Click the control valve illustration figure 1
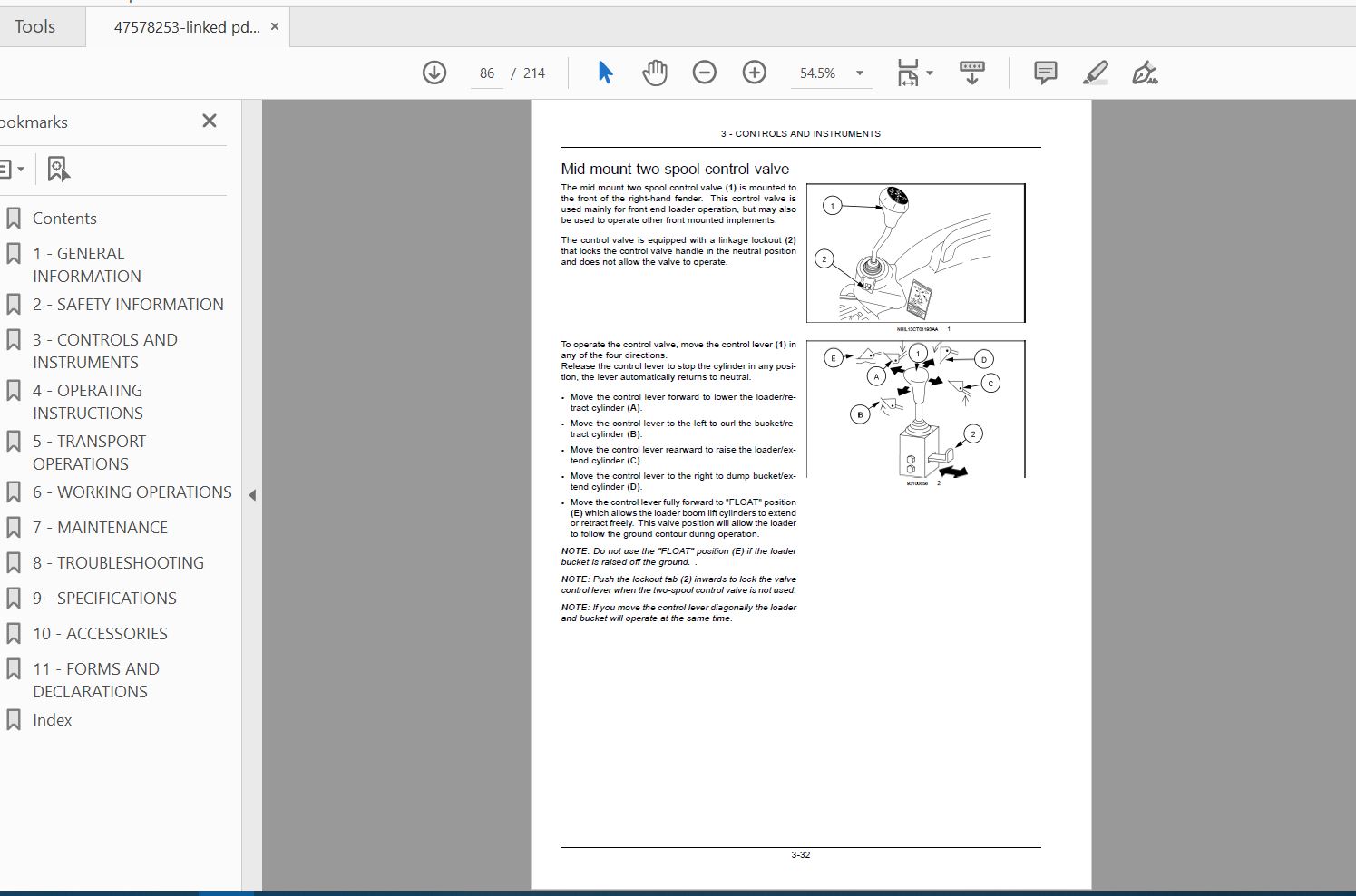1356x896 pixels. pos(916,253)
